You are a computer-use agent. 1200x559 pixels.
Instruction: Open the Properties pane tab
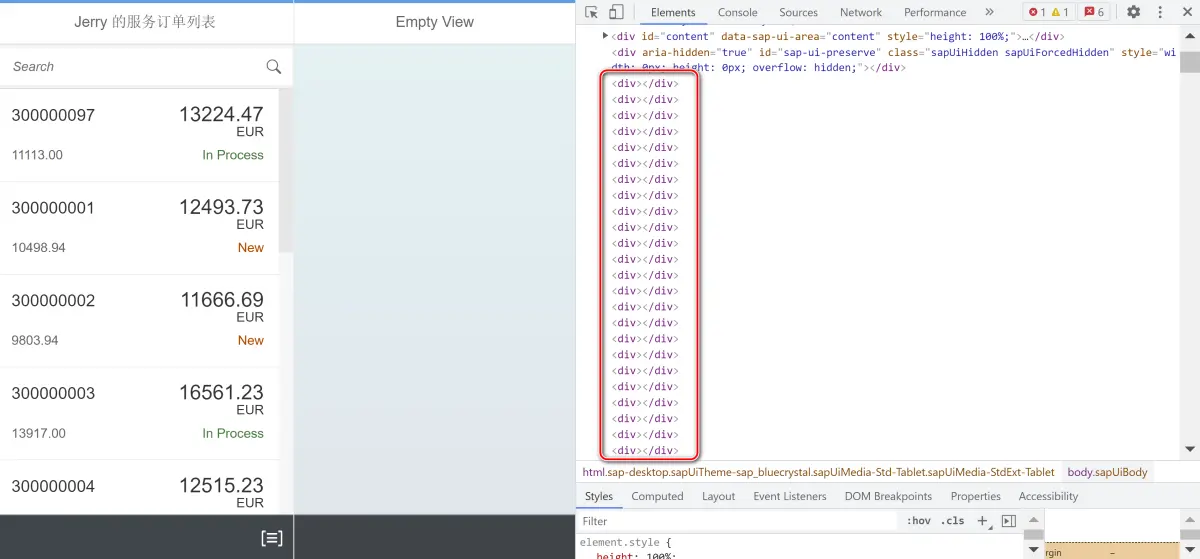tap(975, 496)
